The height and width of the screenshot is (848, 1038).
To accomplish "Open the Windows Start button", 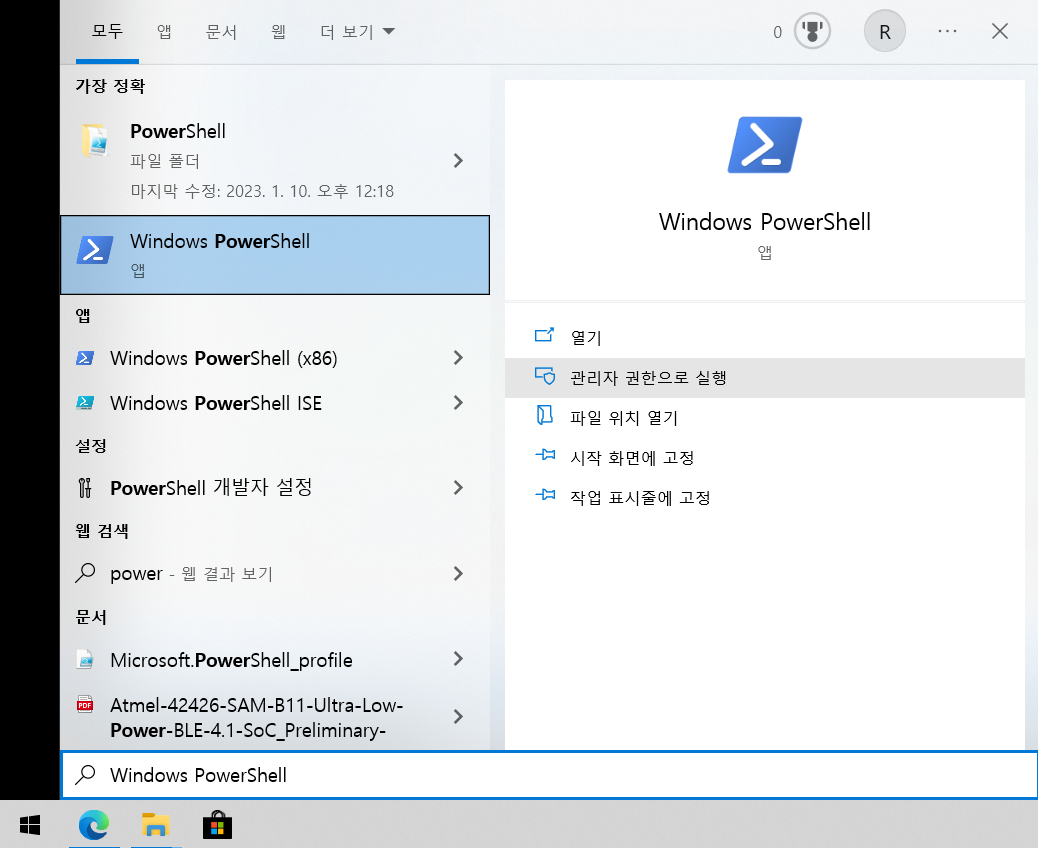I will pyautogui.click(x=30, y=825).
